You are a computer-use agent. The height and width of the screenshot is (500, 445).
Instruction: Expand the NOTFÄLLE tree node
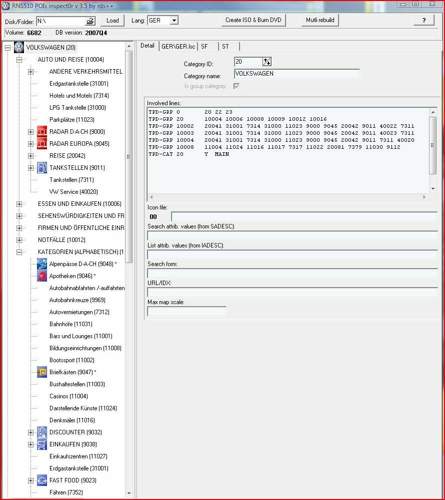pos(19,240)
